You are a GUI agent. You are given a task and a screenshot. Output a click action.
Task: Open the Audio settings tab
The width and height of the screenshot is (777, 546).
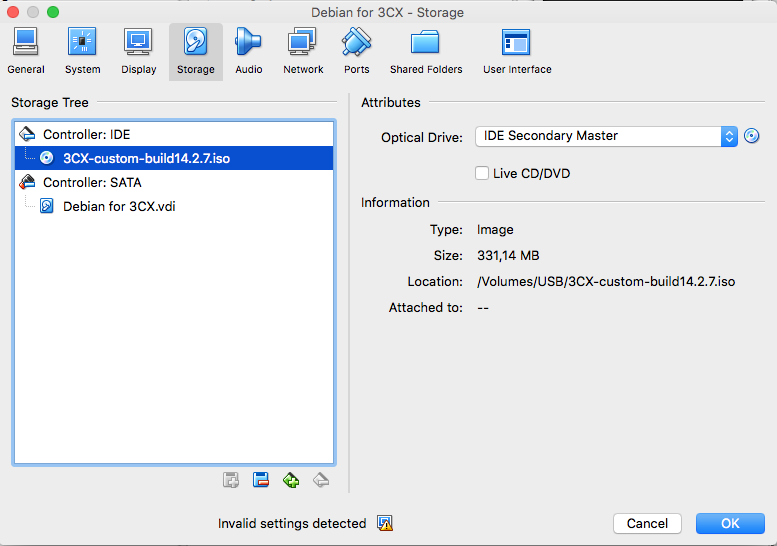point(248,52)
